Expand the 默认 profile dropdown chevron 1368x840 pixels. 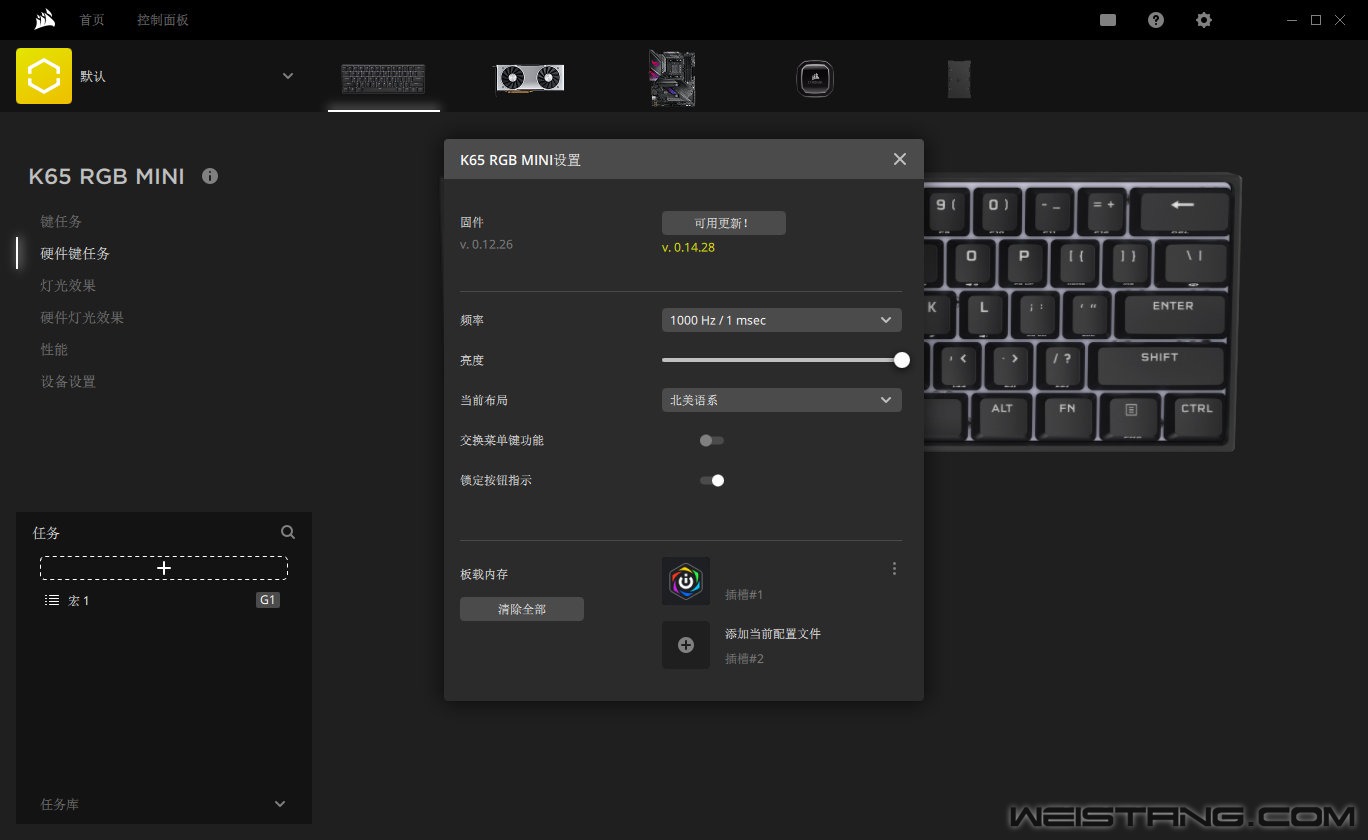pyautogui.click(x=288, y=76)
